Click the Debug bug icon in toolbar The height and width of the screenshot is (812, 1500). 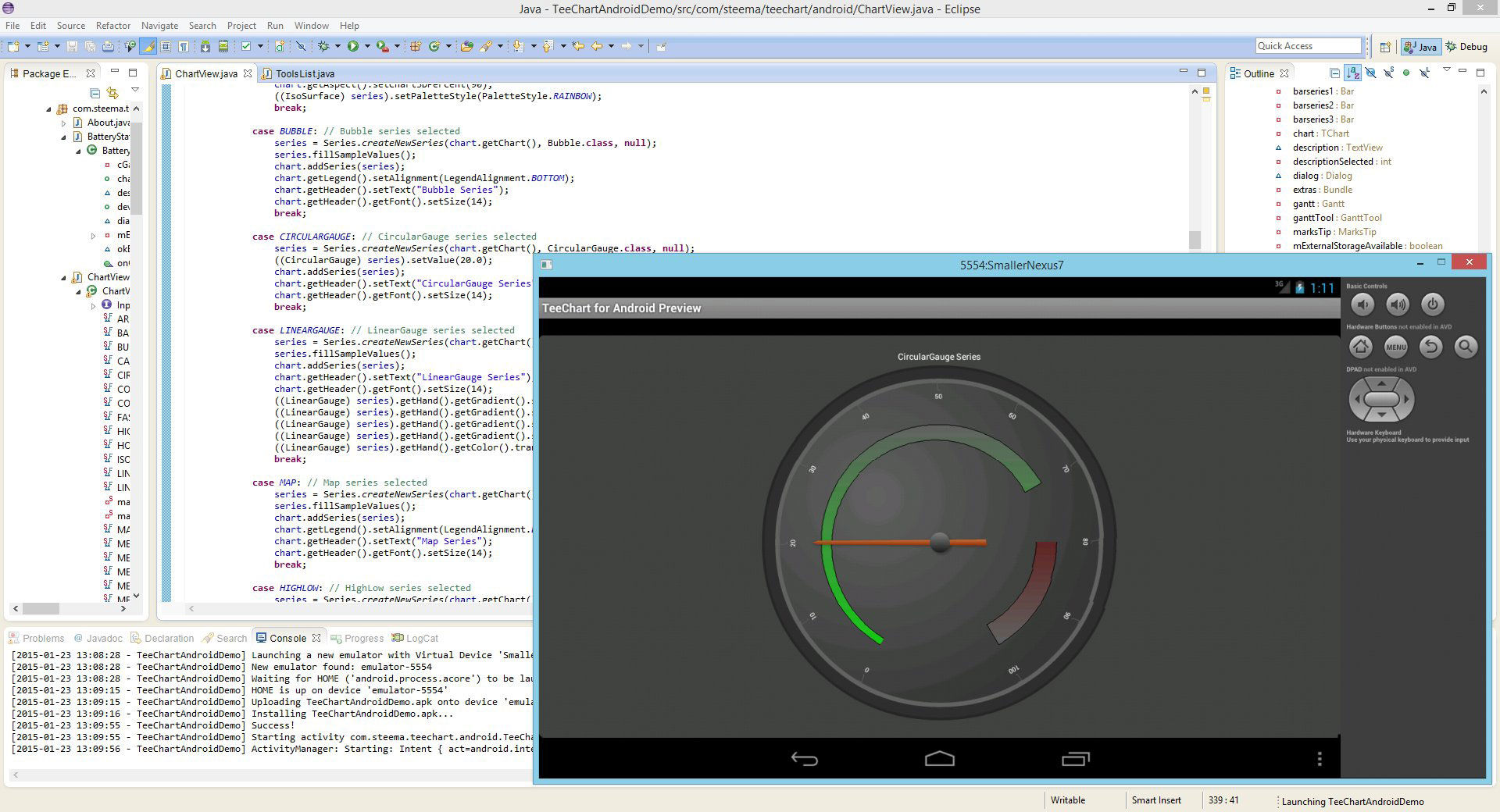click(323, 46)
